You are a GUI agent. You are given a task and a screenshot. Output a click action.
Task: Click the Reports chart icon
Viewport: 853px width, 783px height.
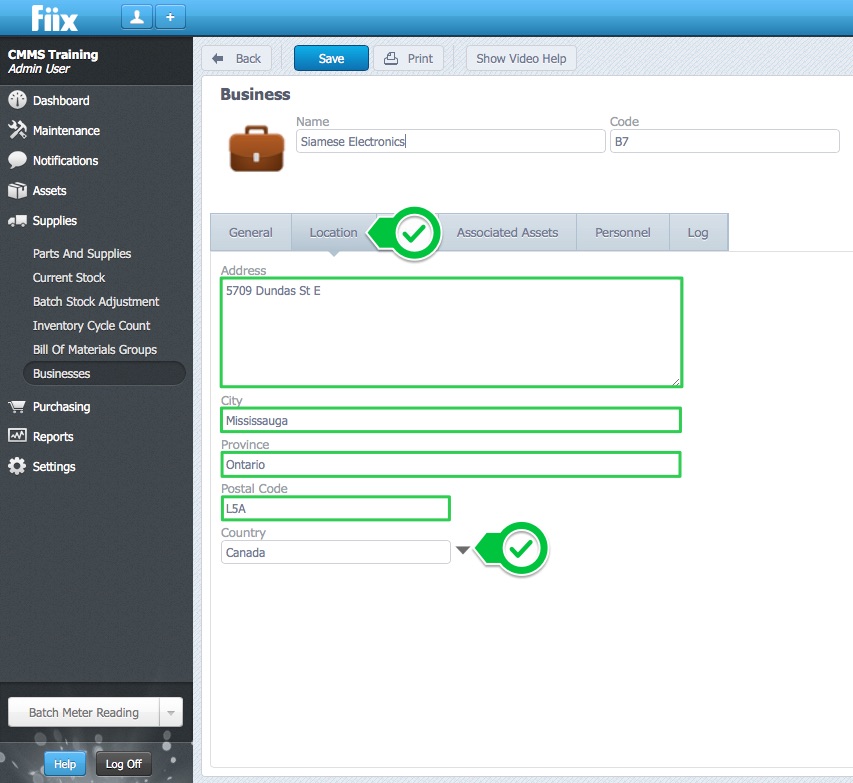click(x=17, y=436)
